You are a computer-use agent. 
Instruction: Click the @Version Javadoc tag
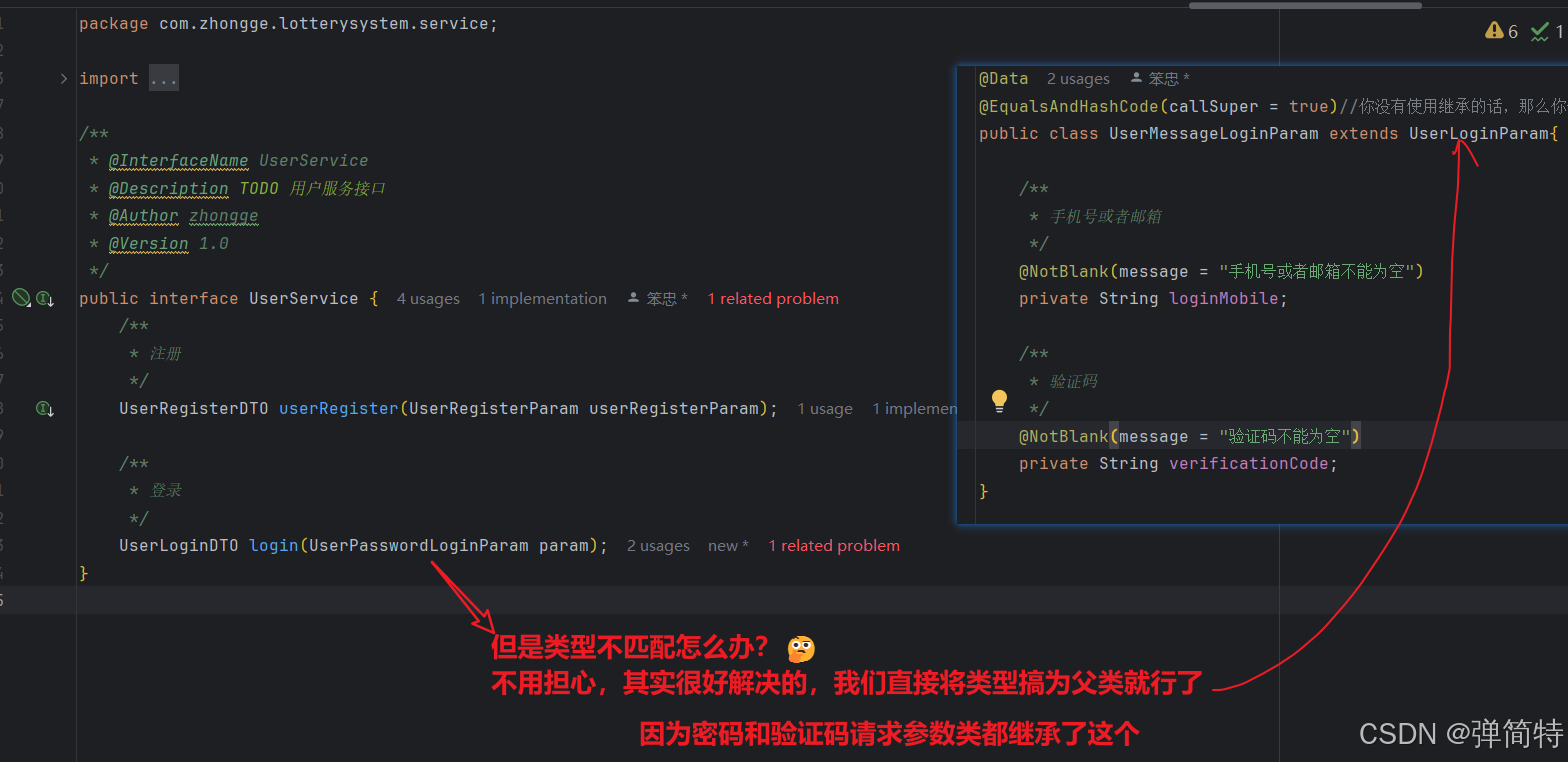149,243
